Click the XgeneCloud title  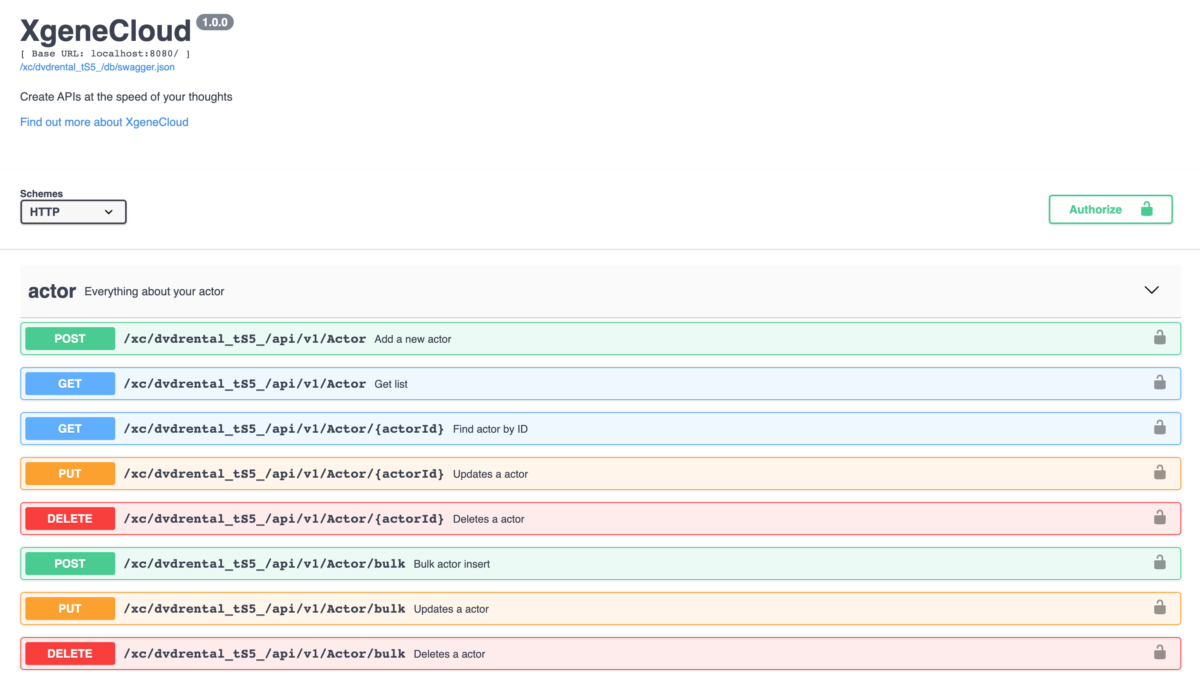(x=105, y=31)
